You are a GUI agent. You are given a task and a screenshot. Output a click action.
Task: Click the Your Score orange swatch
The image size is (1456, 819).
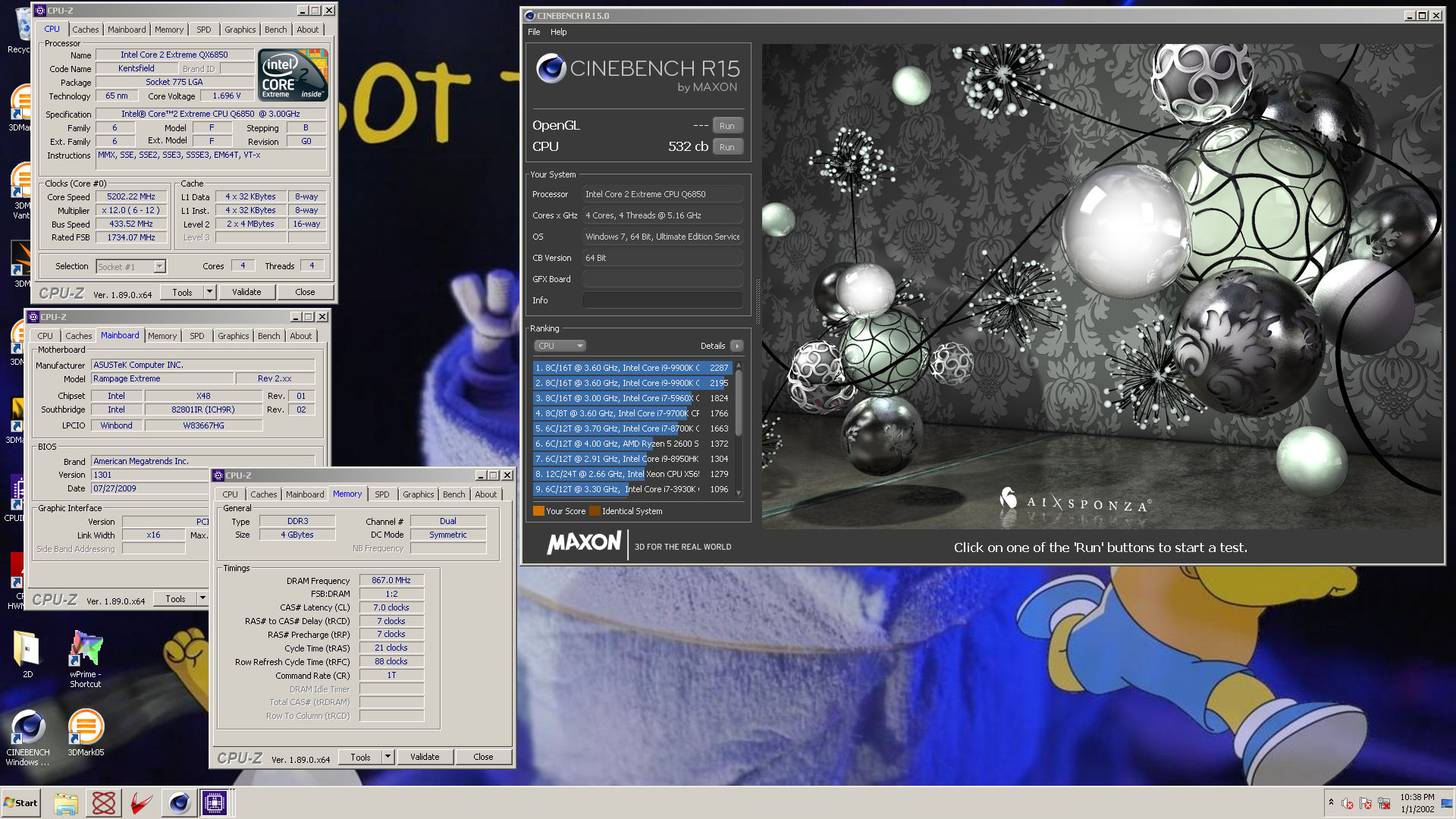(x=538, y=511)
